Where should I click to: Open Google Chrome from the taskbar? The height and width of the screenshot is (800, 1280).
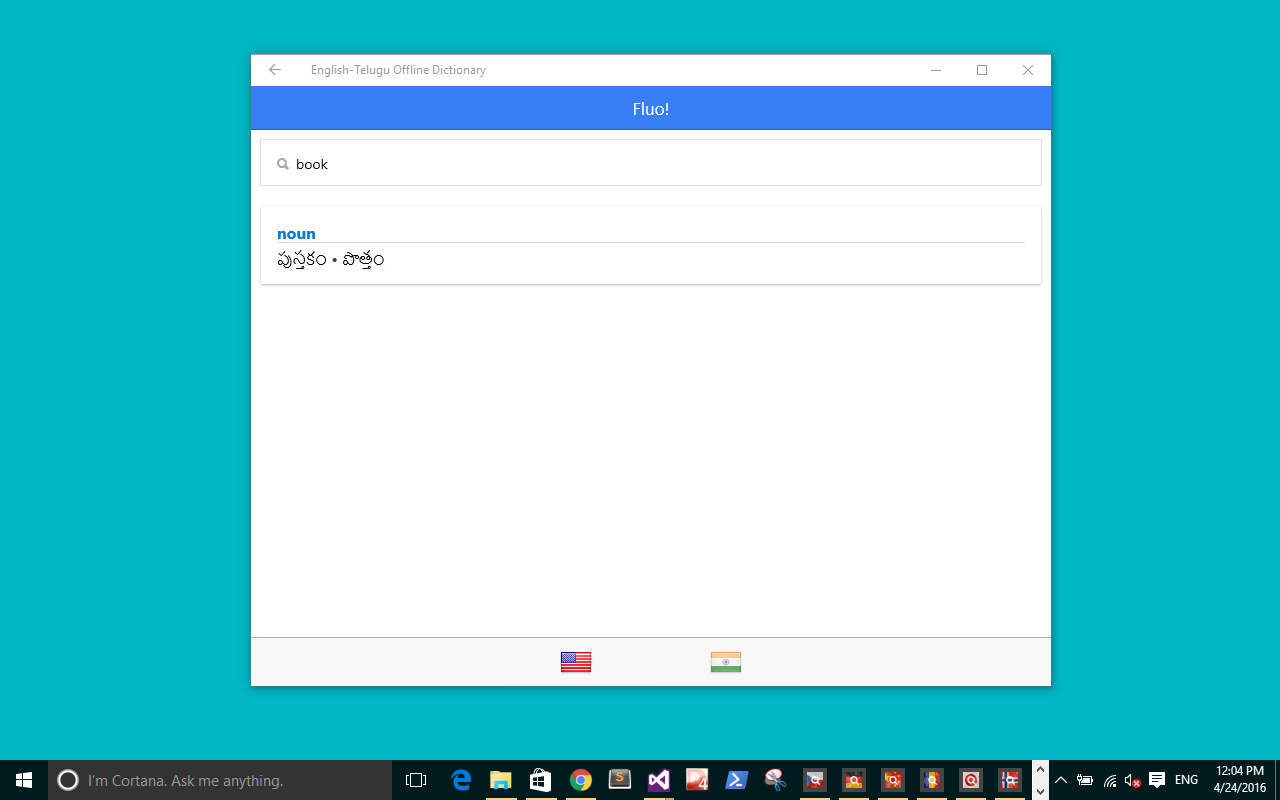581,780
